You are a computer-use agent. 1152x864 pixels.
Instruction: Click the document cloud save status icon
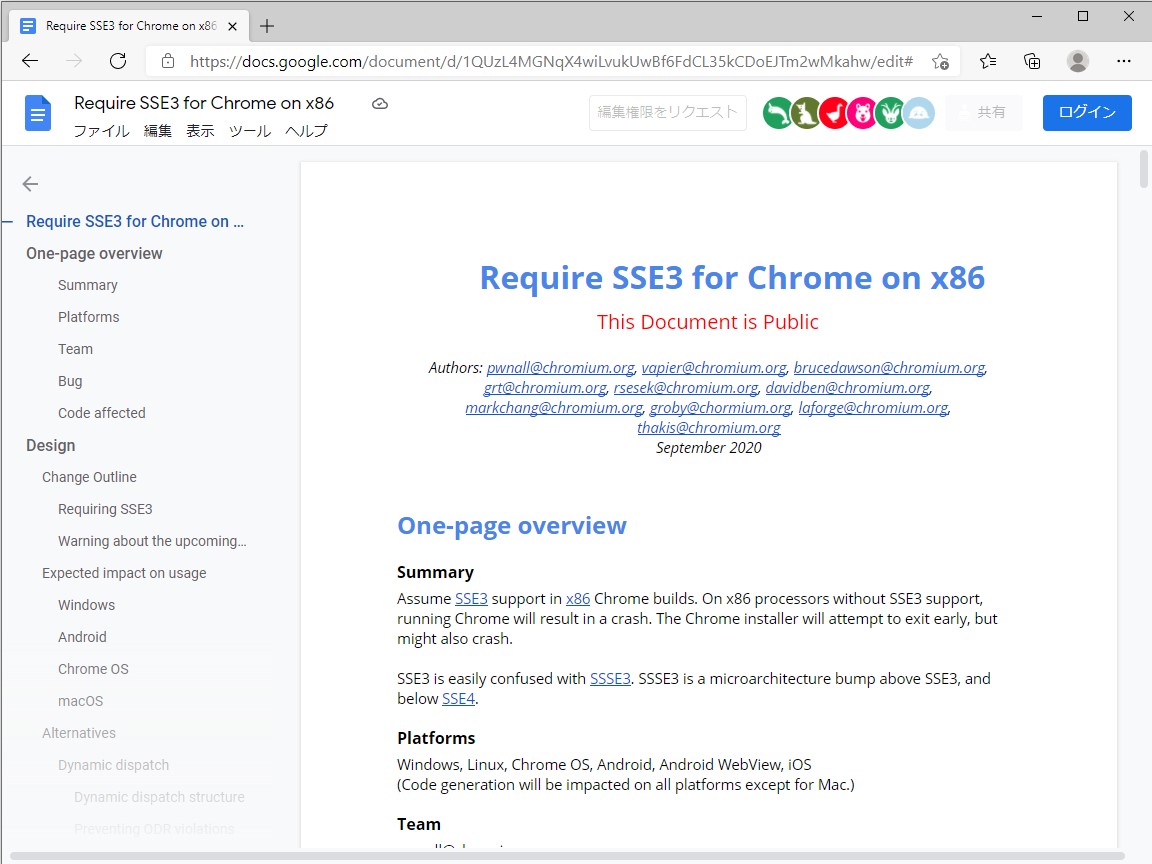(379, 103)
